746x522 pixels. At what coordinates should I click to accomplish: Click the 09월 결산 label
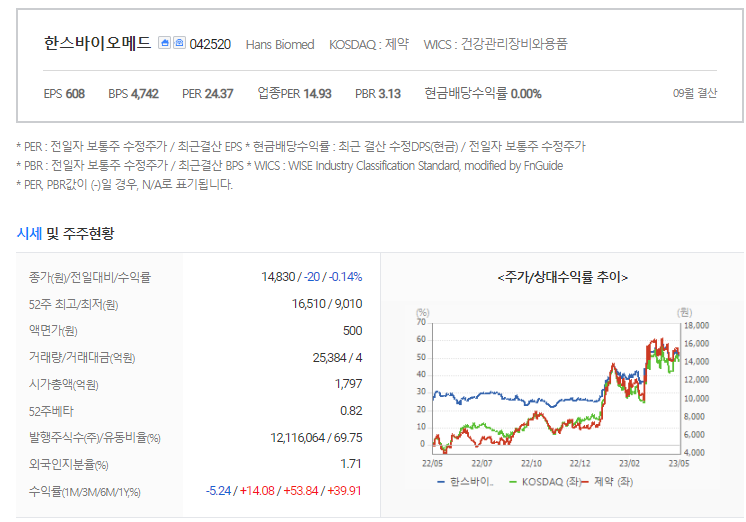[695, 93]
